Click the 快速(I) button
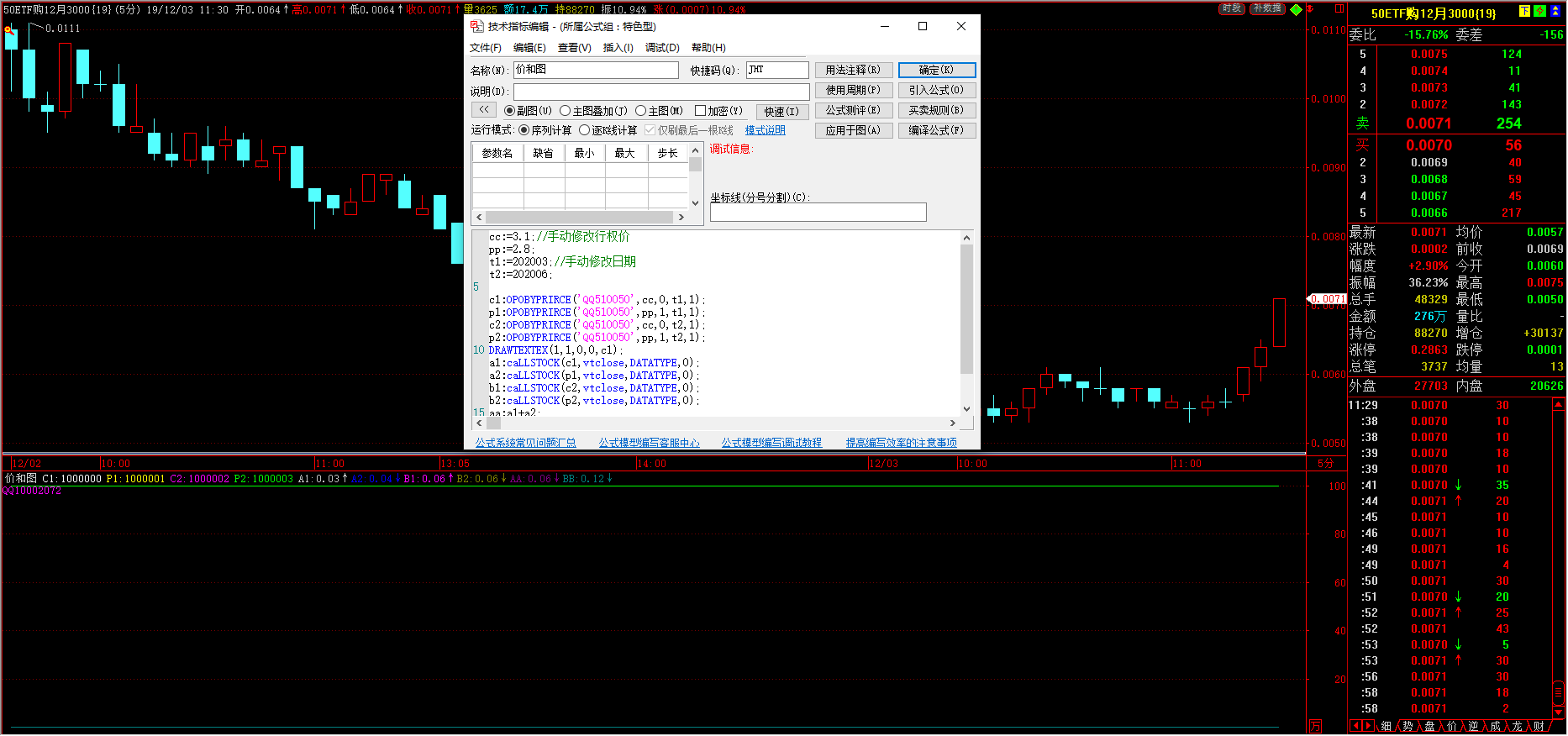This screenshot has height=736, width=1568. click(782, 111)
